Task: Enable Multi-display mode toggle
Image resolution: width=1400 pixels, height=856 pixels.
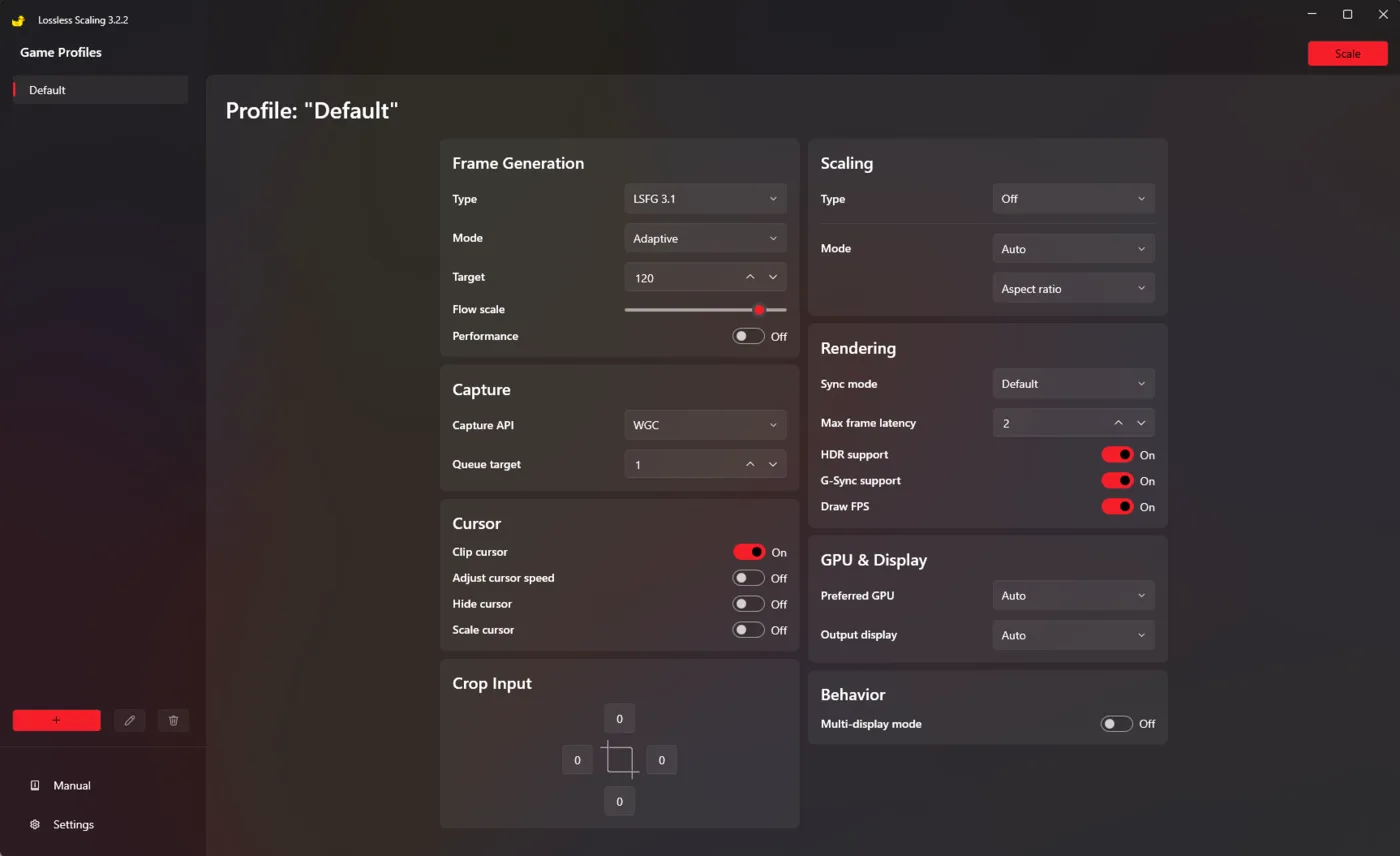Action: [x=1117, y=724]
